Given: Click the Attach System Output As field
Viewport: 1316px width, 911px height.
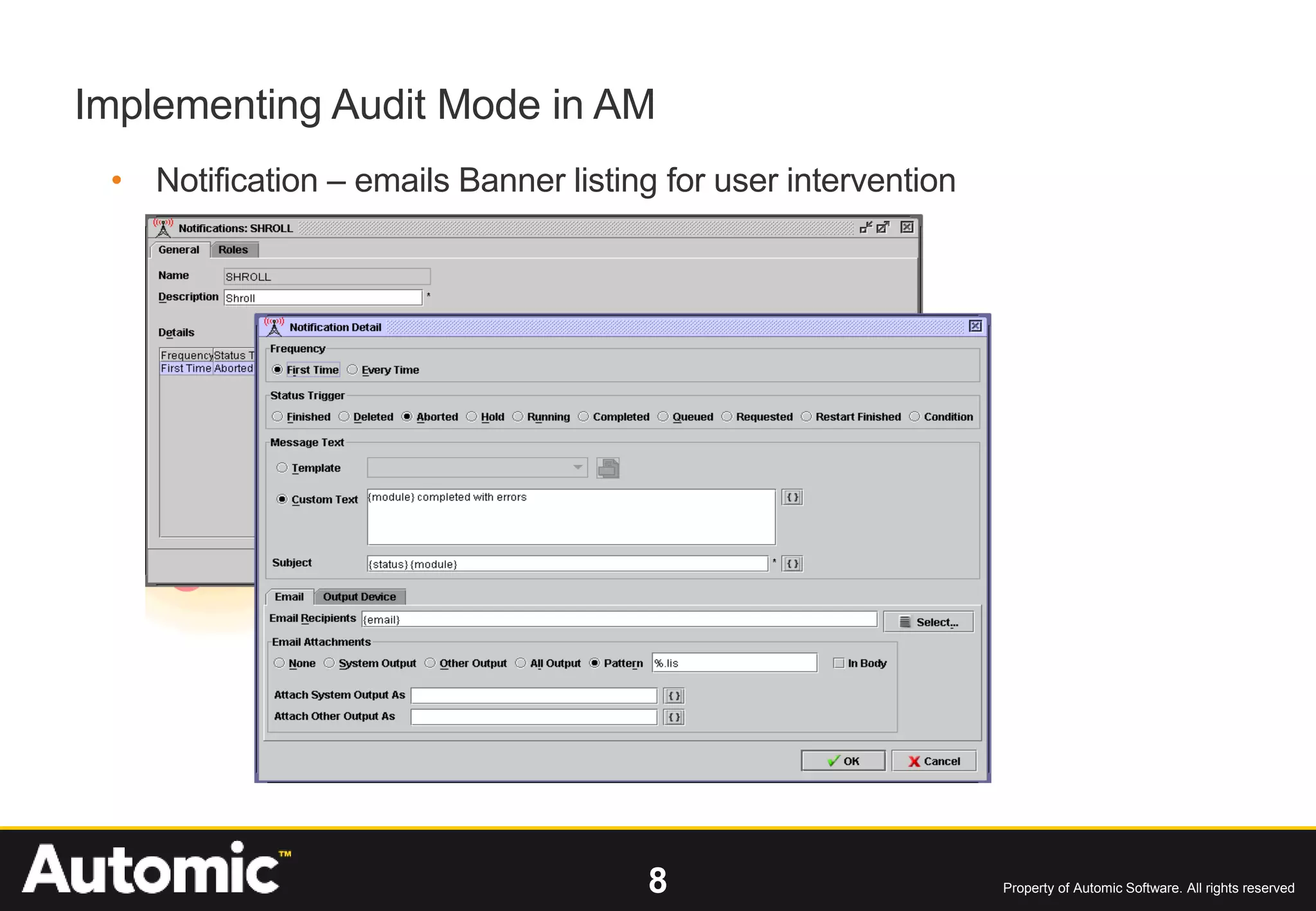Looking at the screenshot, I should (x=534, y=696).
